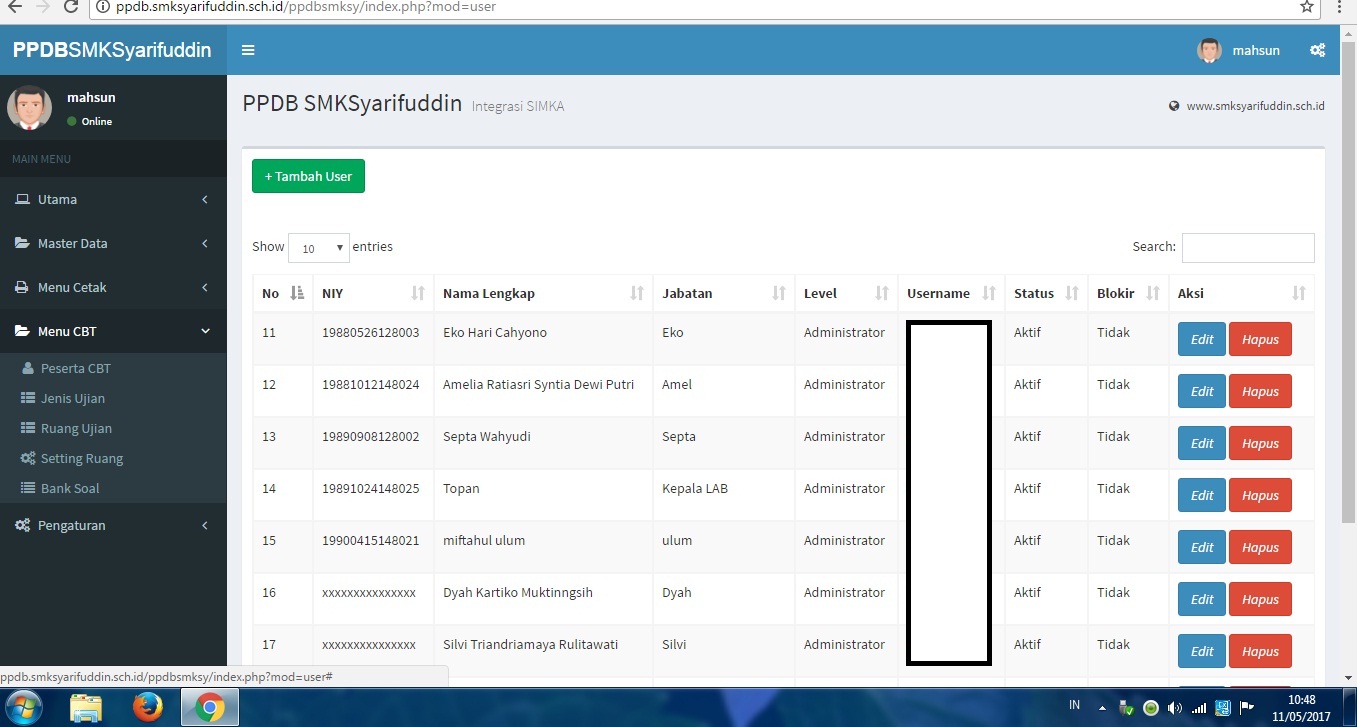Collapse the Menu CBT sidebar section

pyautogui.click(x=113, y=331)
